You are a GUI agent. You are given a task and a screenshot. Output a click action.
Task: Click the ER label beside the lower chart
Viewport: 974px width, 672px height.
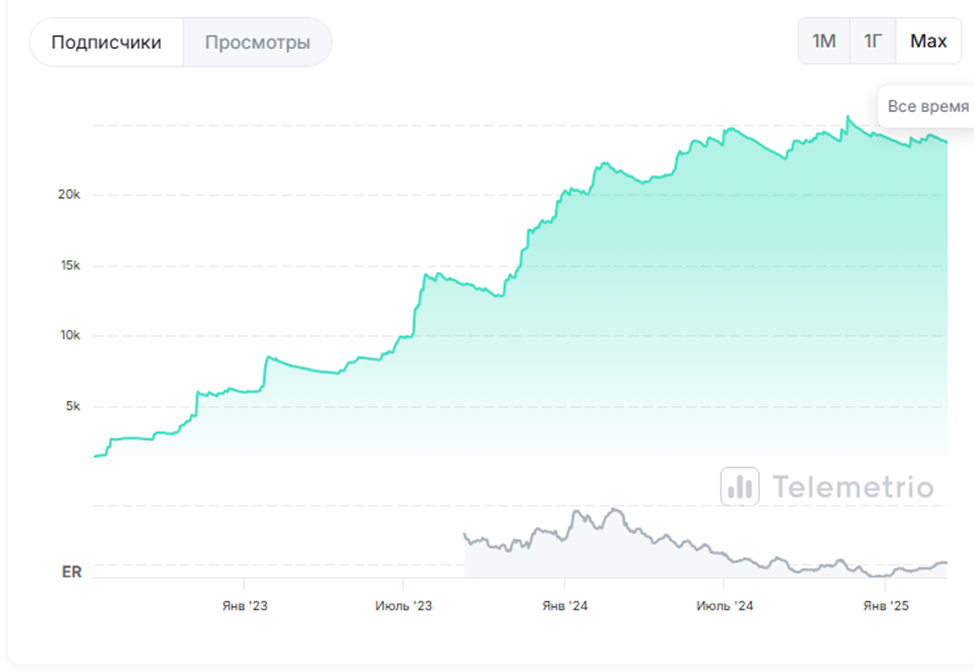[x=71, y=571]
